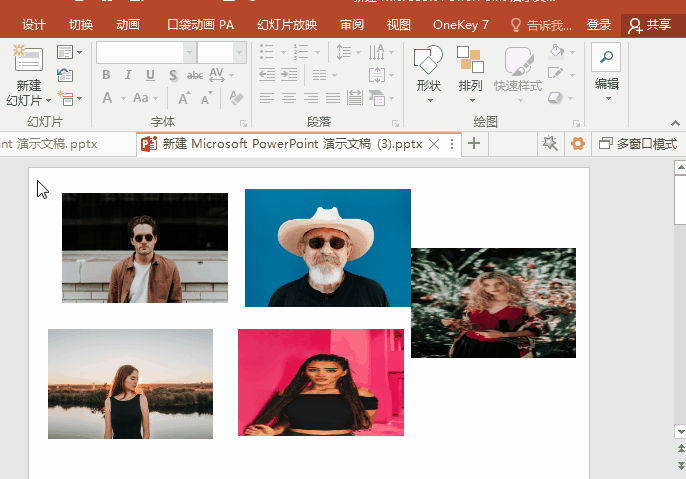Open the 设计 (Design) ribbon tab

[x=34, y=24]
